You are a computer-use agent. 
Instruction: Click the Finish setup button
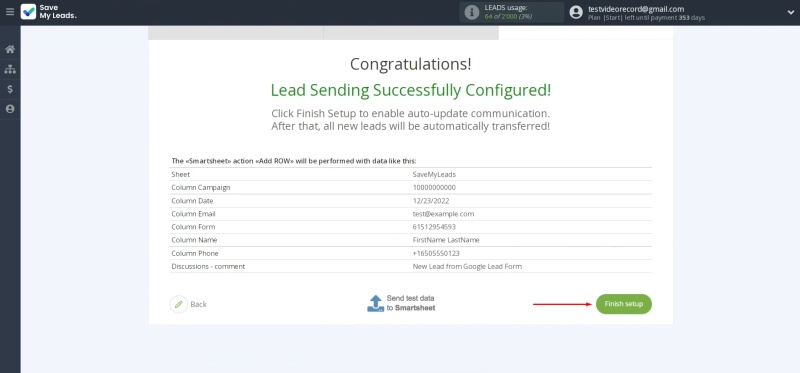[x=623, y=304]
